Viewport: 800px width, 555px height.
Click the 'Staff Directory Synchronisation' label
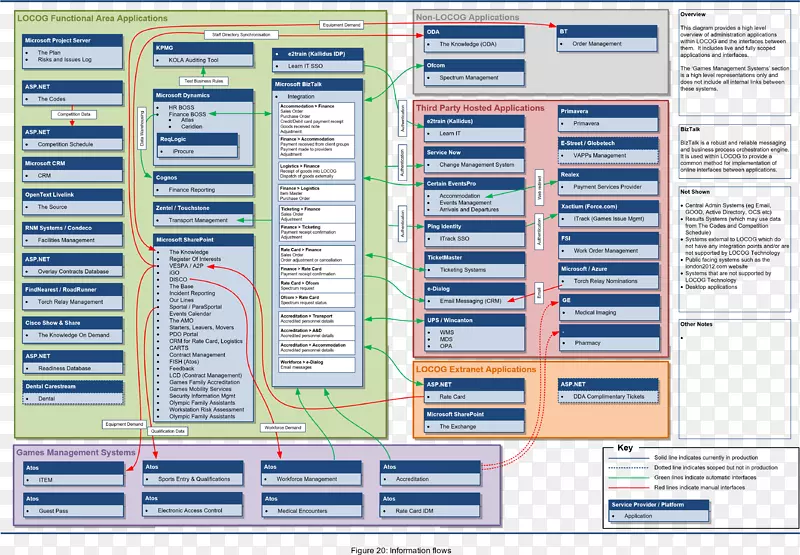pos(241,35)
